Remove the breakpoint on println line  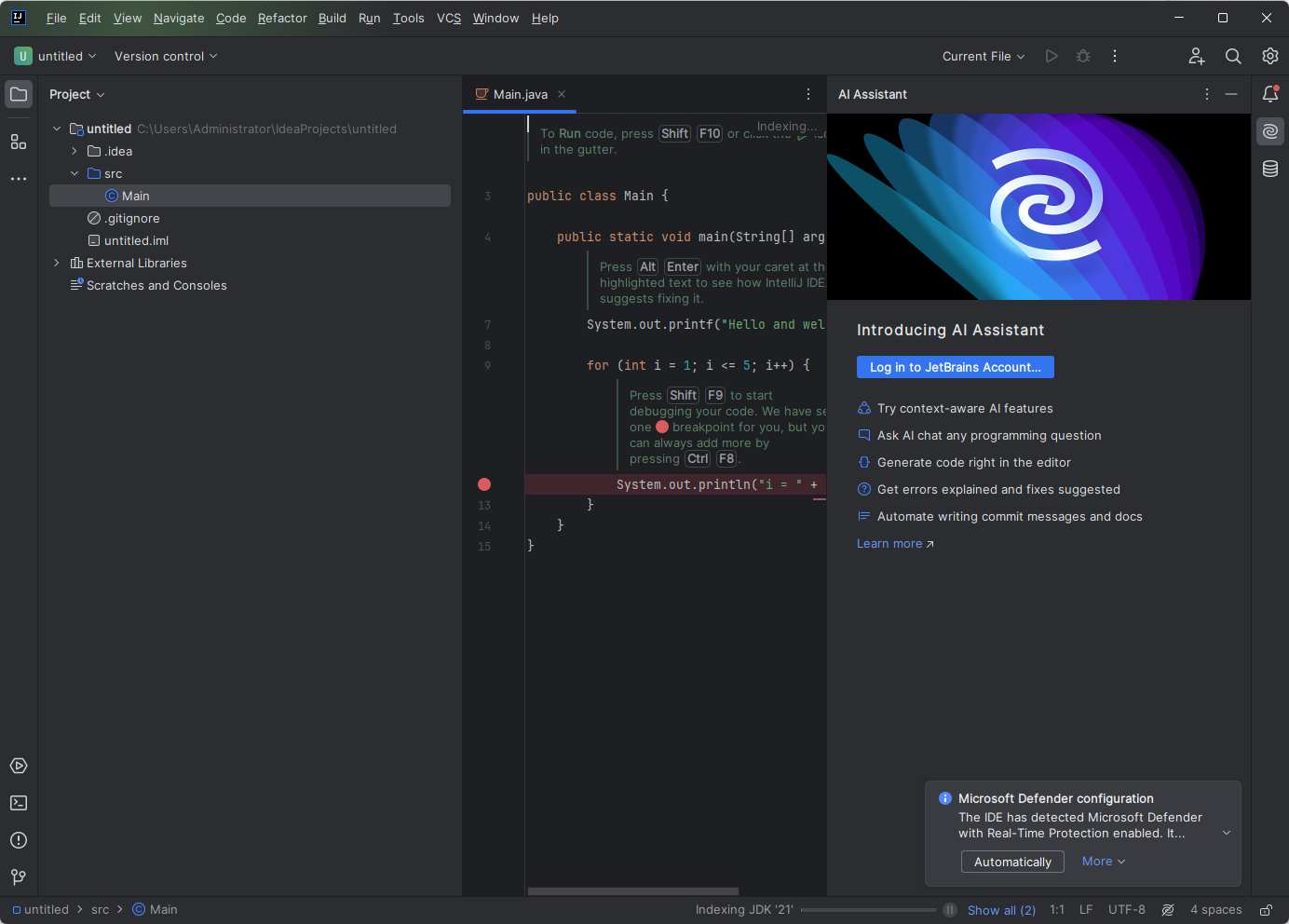pos(484,484)
